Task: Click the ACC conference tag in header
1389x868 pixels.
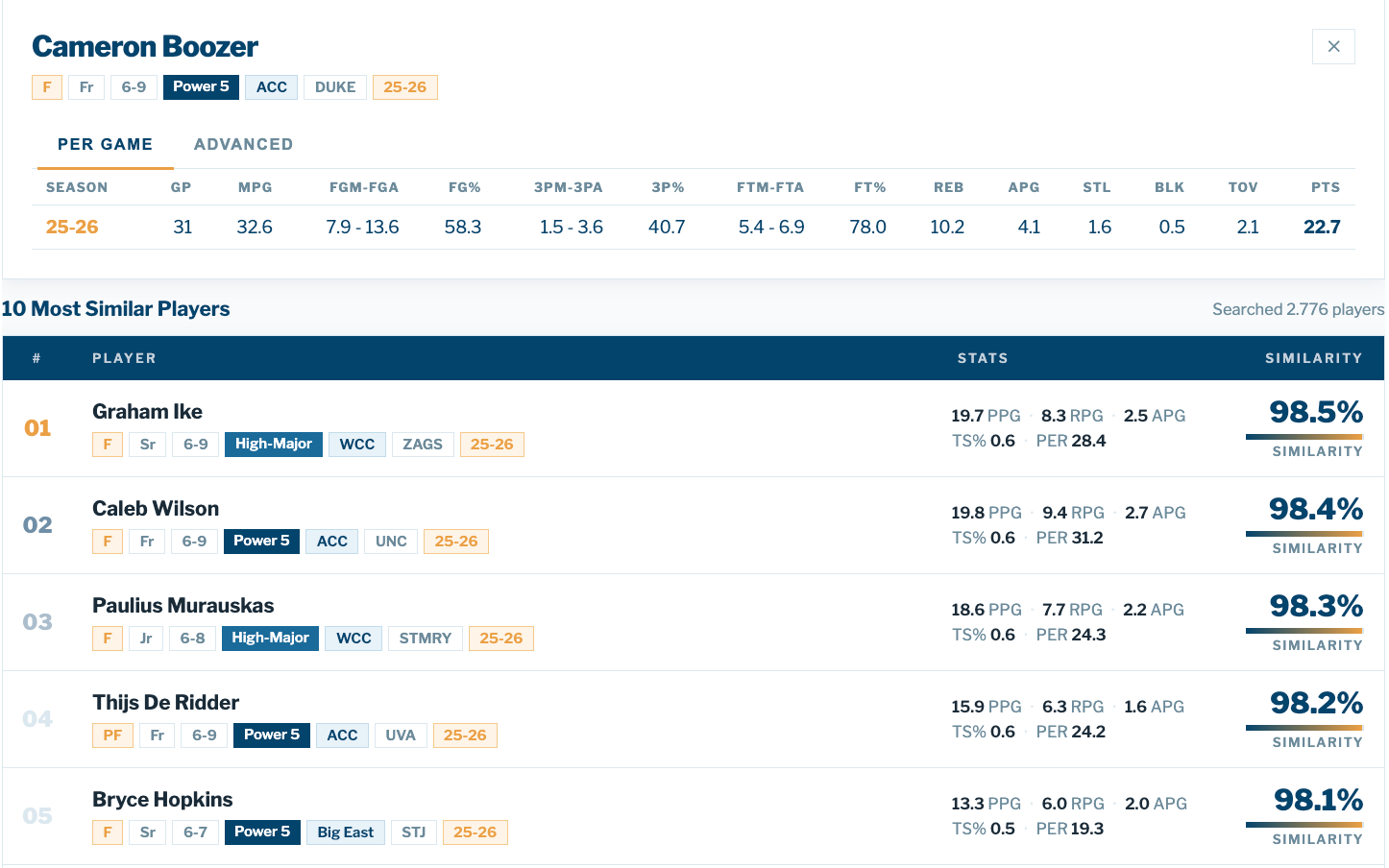Action: 271,87
